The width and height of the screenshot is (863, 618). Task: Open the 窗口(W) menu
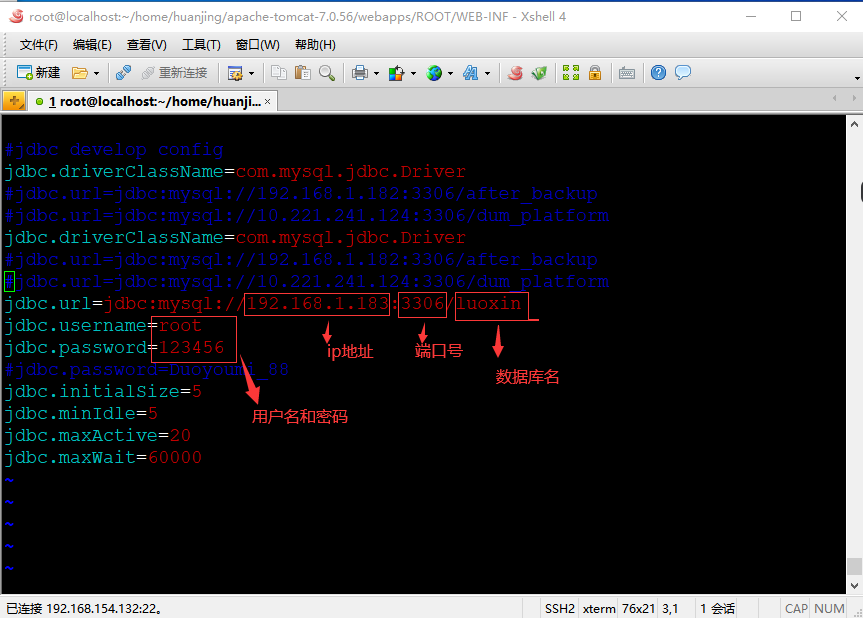(x=258, y=45)
